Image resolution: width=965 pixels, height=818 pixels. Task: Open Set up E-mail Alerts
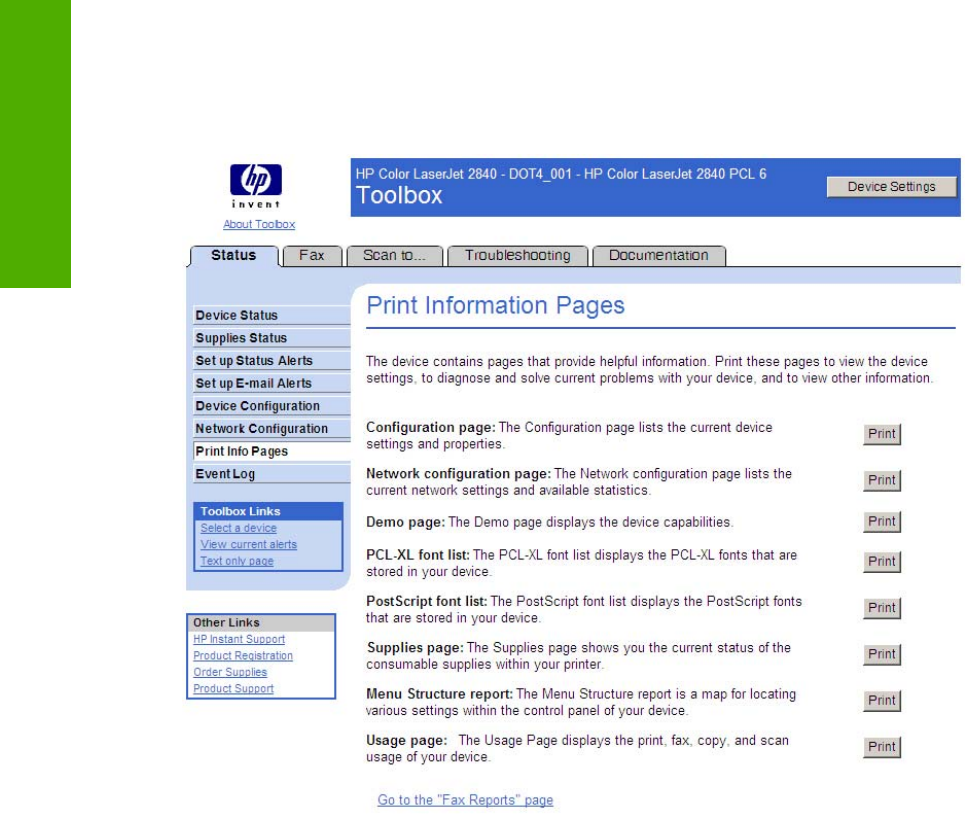pyautogui.click(x=271, y=383)
